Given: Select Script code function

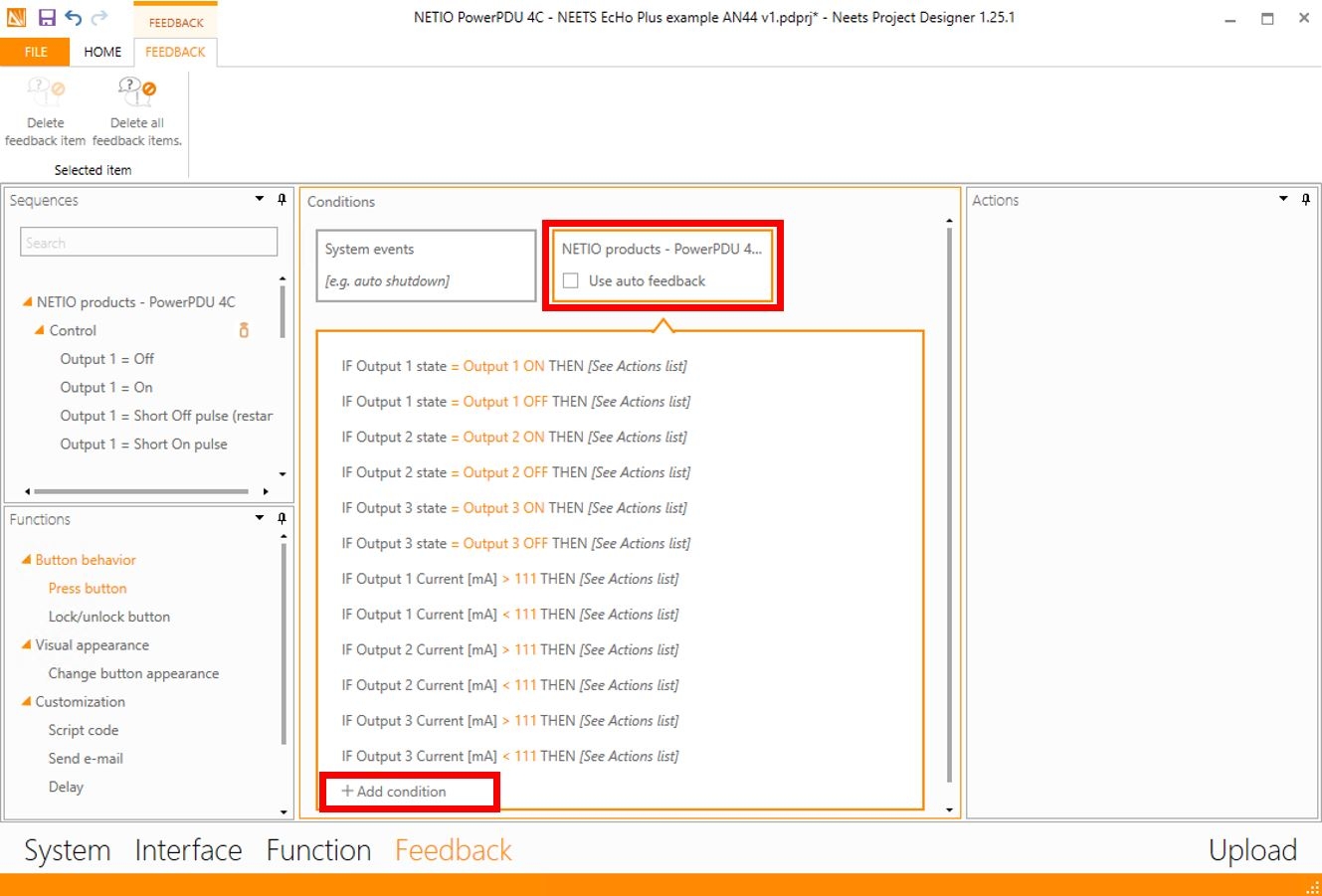Looking at the screenshot, I should tap(84, 731).
